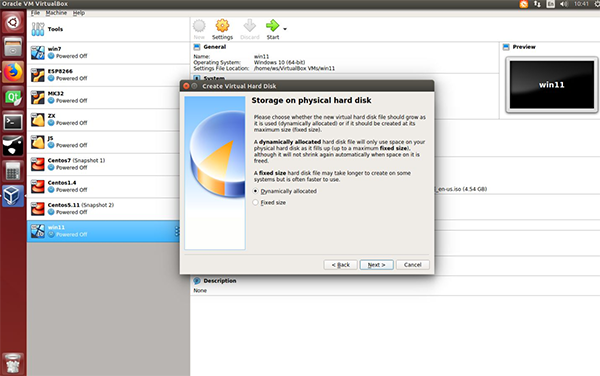600x376 pixels.
Task: Click the ZX machine OS icon
Action: click(x=38, y=120)
